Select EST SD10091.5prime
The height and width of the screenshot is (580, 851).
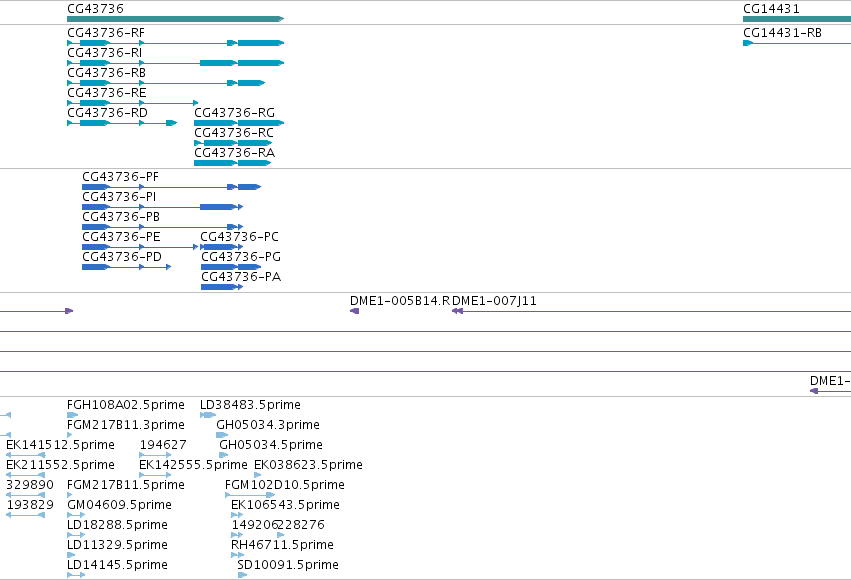click(243, 576)
